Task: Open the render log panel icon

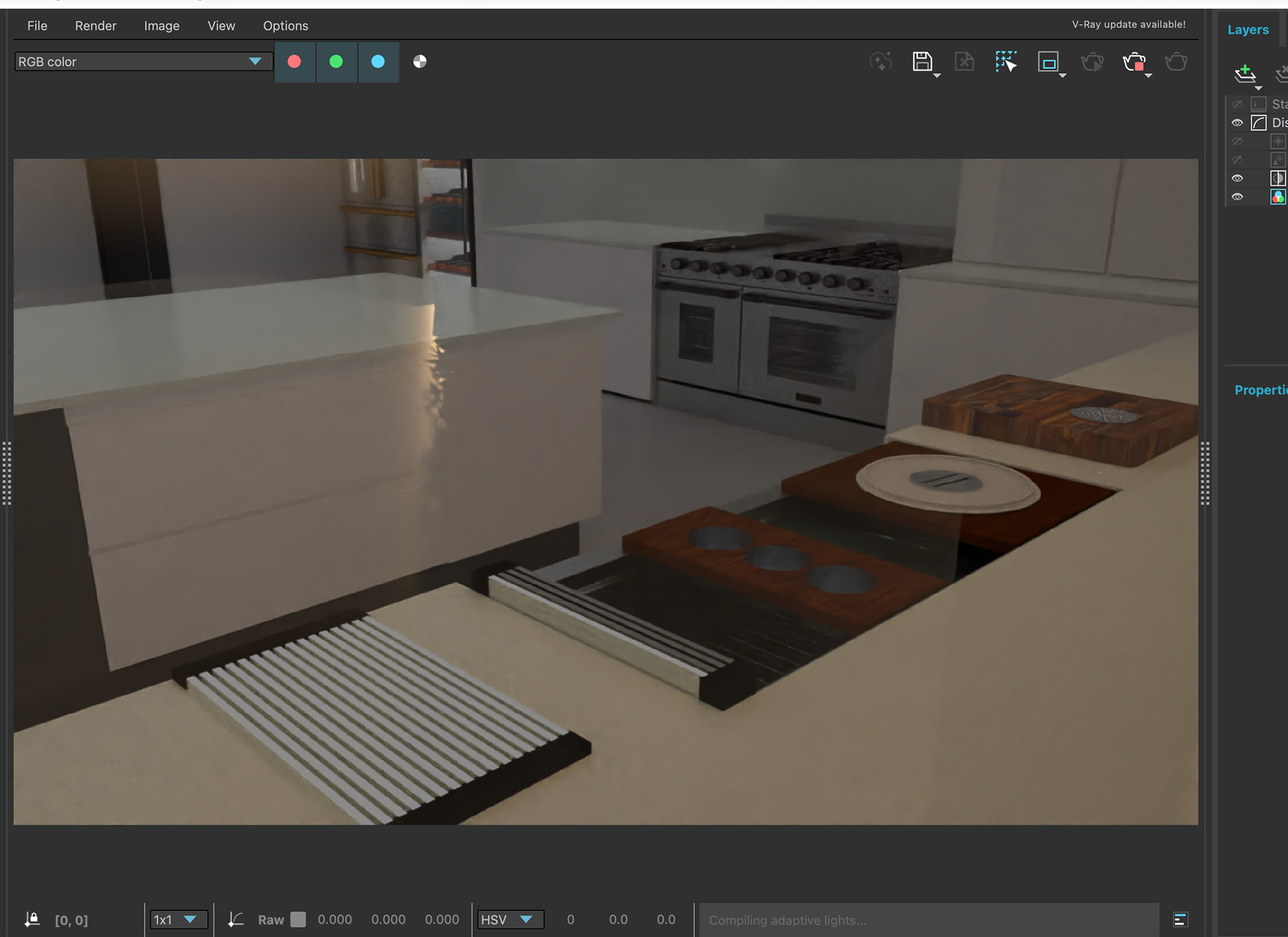Action: 1181,920
